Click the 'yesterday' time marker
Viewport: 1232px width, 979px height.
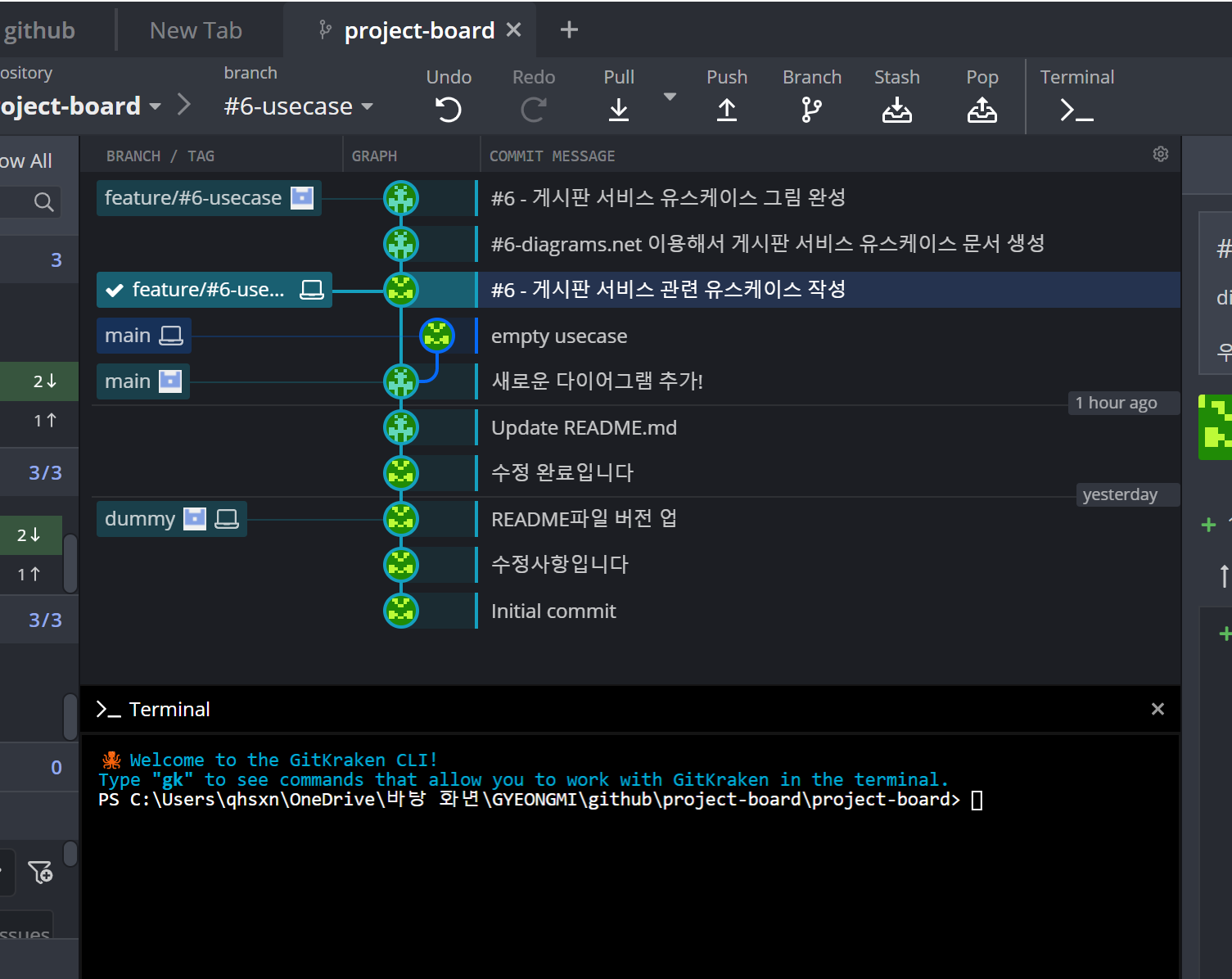[1128, 494]
